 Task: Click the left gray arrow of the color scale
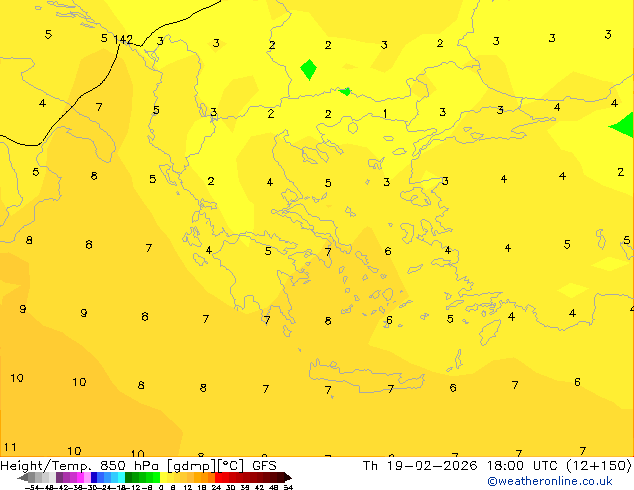(x=22, y=478)
